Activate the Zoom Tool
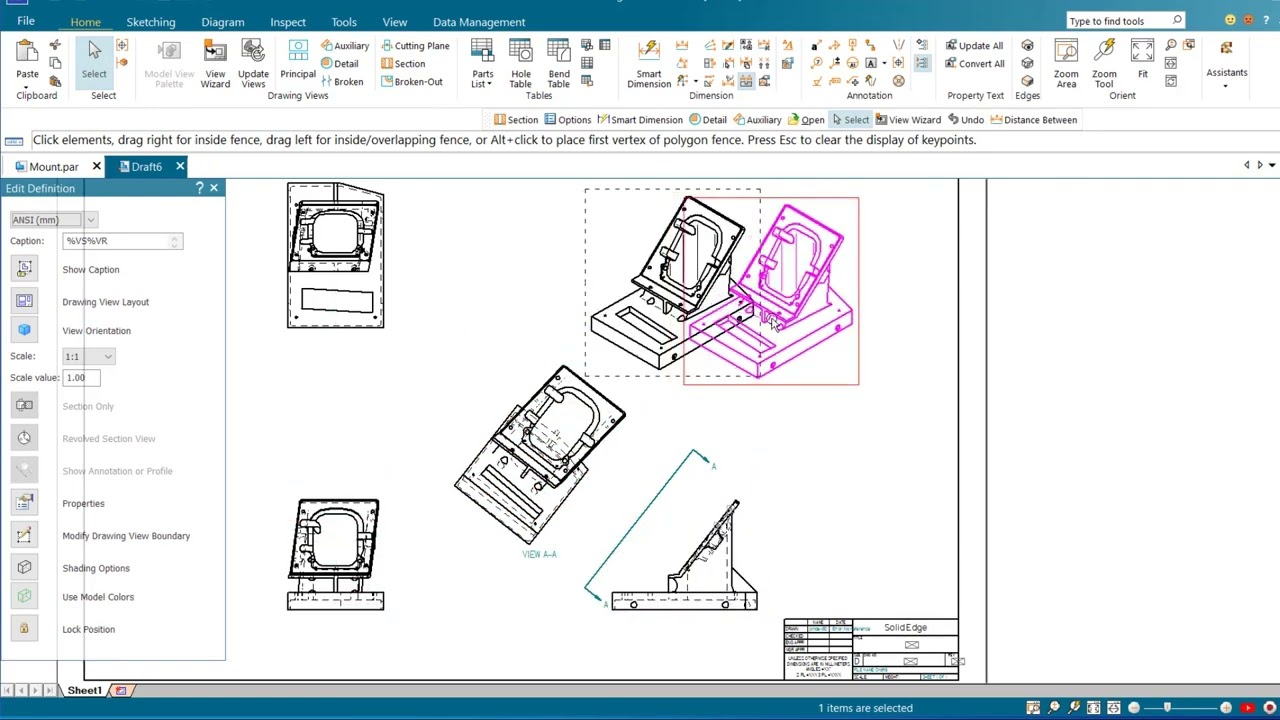 coord(1104,64)
